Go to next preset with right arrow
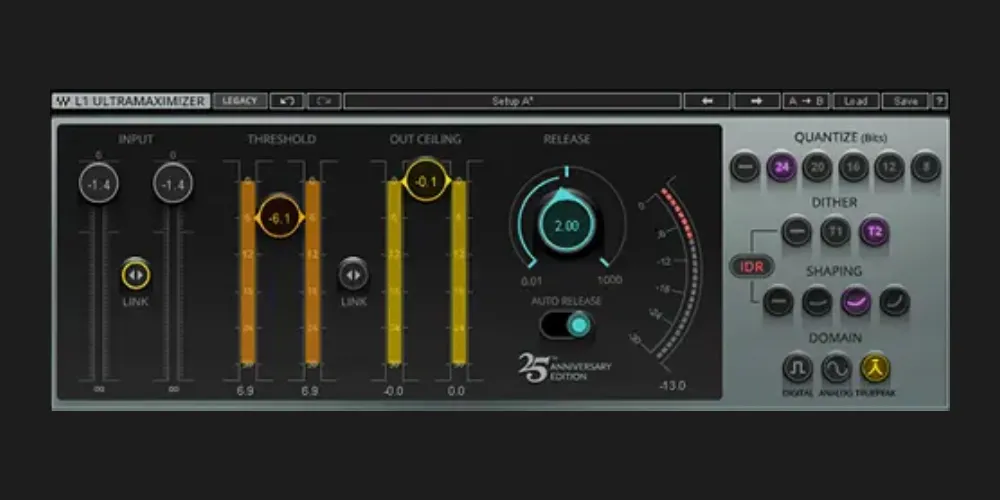This screenshot has width=1000, height=500. pos(756,101)
